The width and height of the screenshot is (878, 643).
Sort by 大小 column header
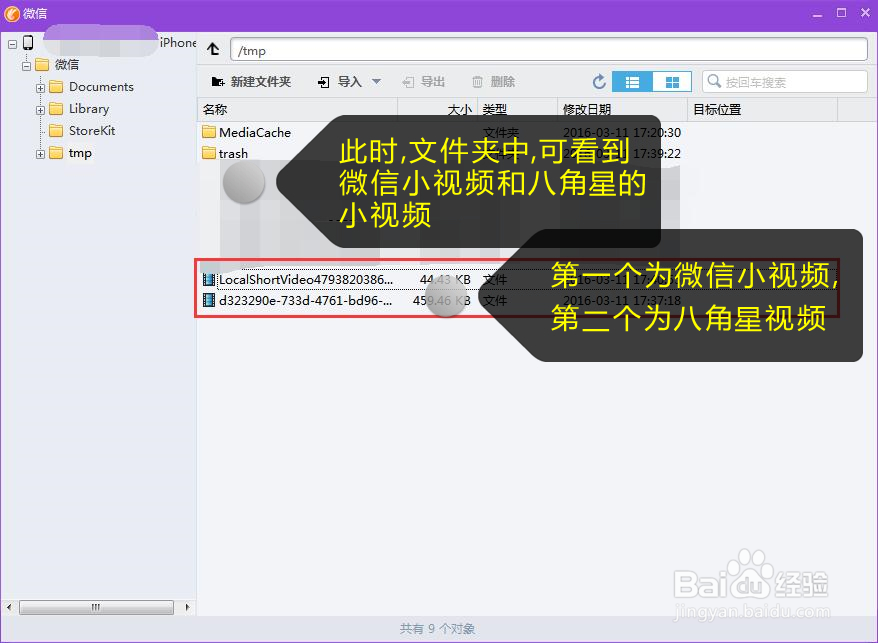tap(437, 109)
